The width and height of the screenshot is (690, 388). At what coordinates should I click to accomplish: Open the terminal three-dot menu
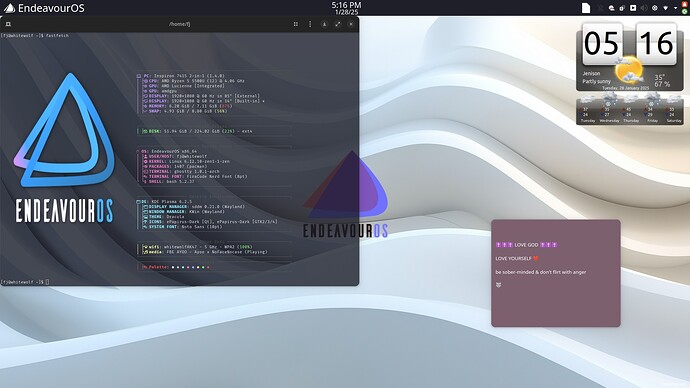click(310, 24)
